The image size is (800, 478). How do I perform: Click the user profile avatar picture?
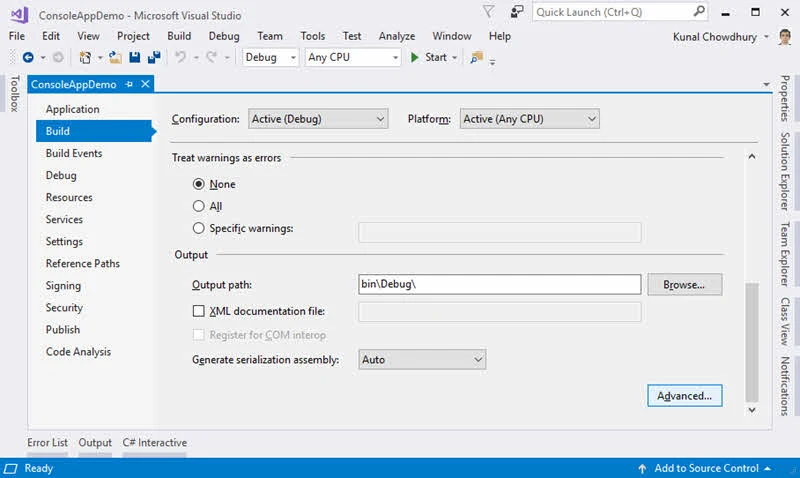click(x=785, y=37)
